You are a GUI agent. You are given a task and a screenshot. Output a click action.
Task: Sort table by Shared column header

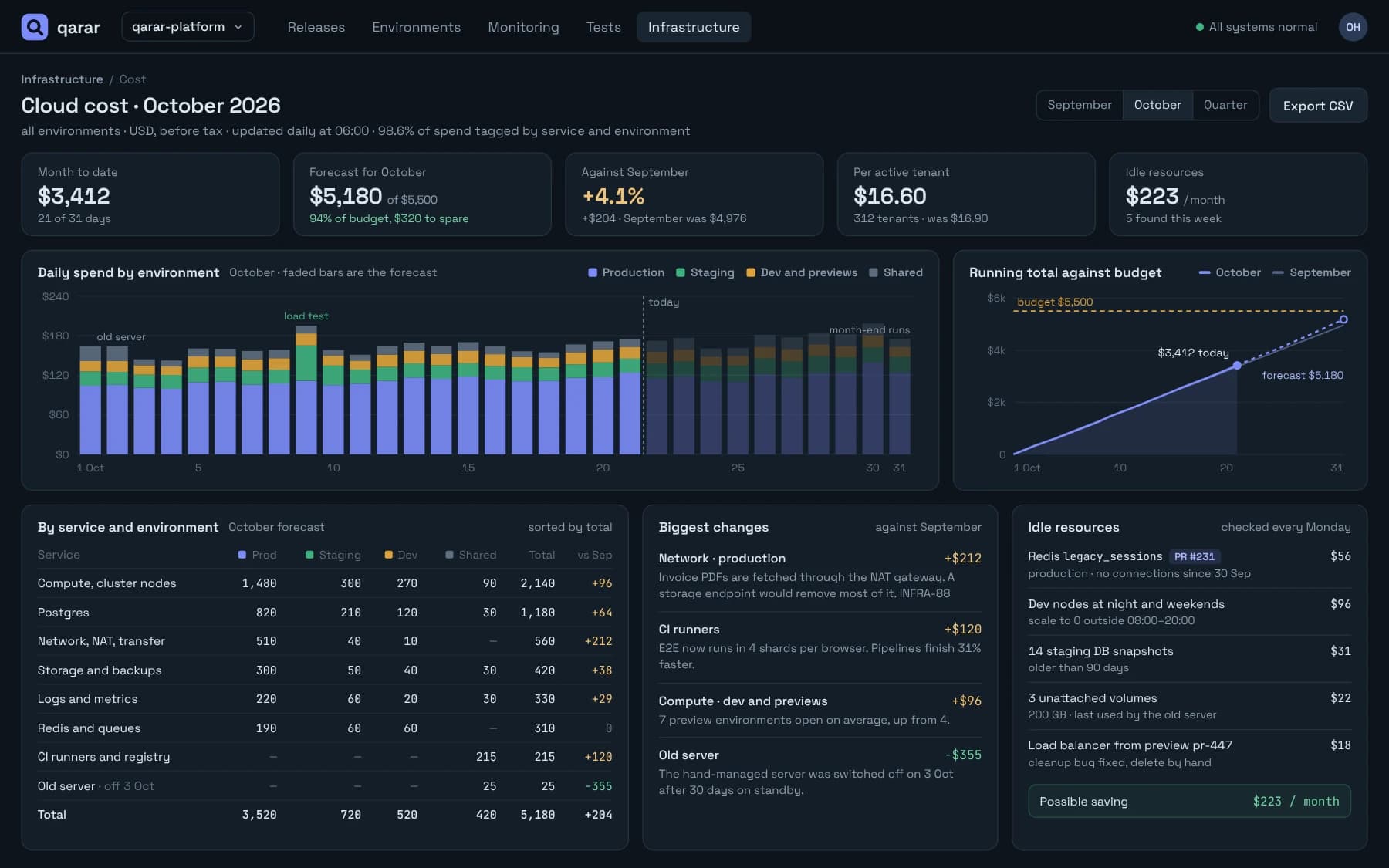pyautogui.click(x=471, y=555)
